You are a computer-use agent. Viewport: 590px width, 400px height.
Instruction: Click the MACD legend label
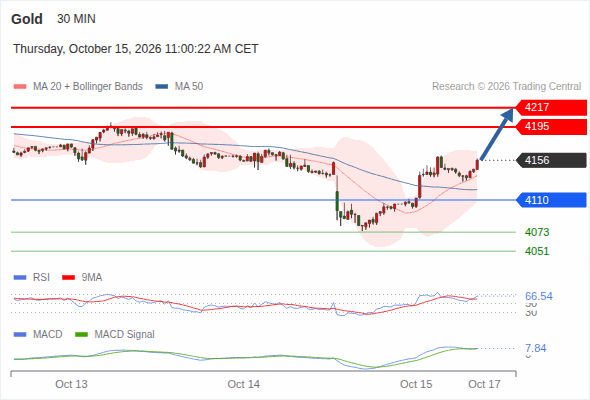[47, 334]
